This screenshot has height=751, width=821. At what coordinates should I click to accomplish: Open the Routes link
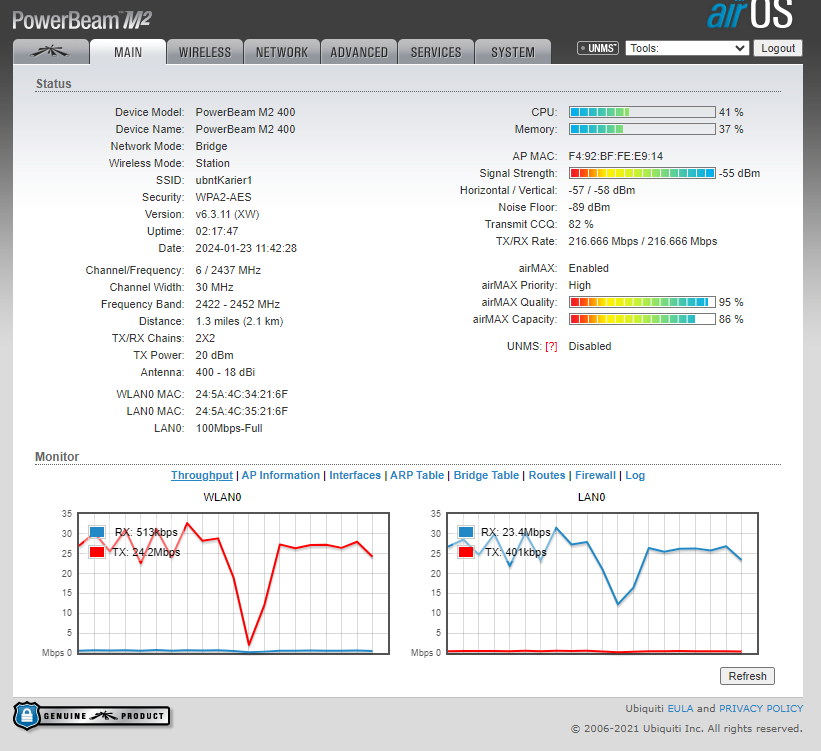coord(547,476)
